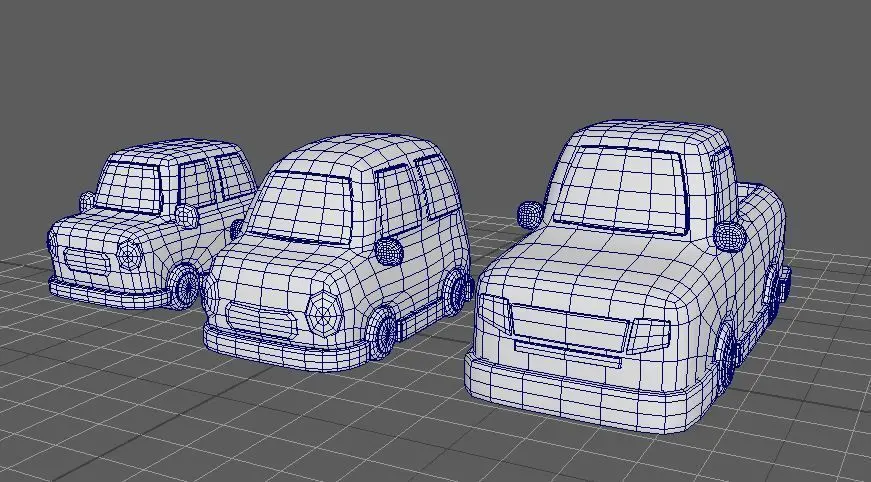Click the middle car's front grille
871x482 pixels.
(262, 321)
